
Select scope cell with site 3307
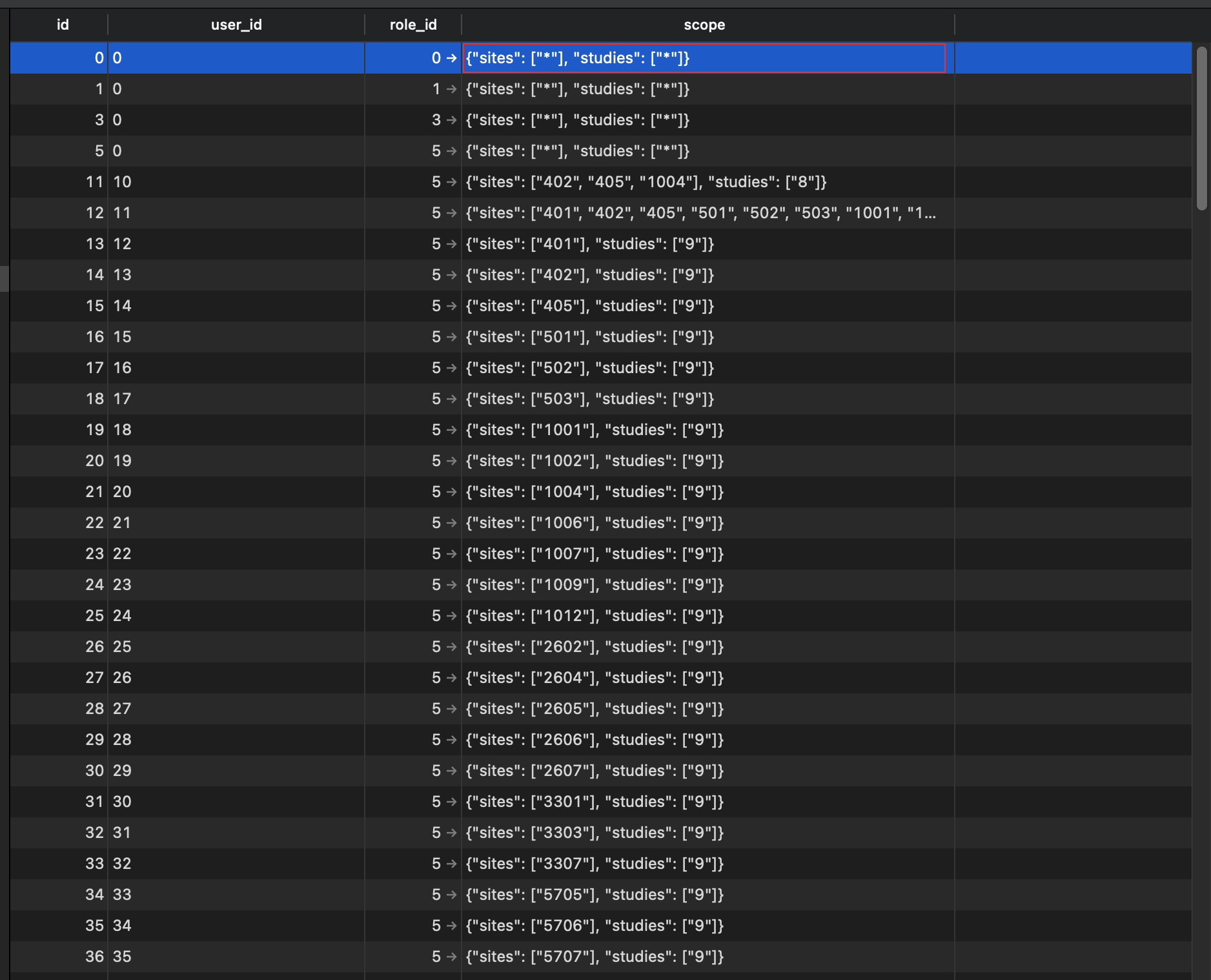(x=708, y=864)
